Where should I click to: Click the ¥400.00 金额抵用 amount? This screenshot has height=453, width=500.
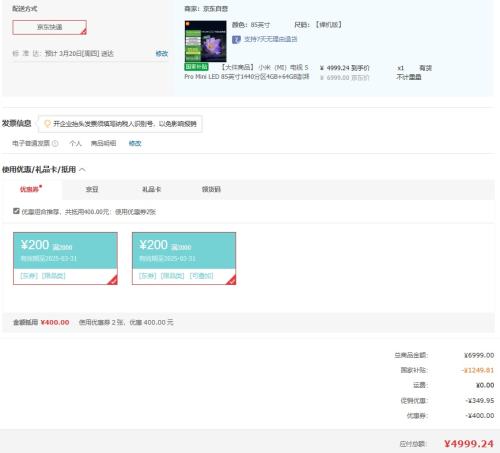click(55, 322)
